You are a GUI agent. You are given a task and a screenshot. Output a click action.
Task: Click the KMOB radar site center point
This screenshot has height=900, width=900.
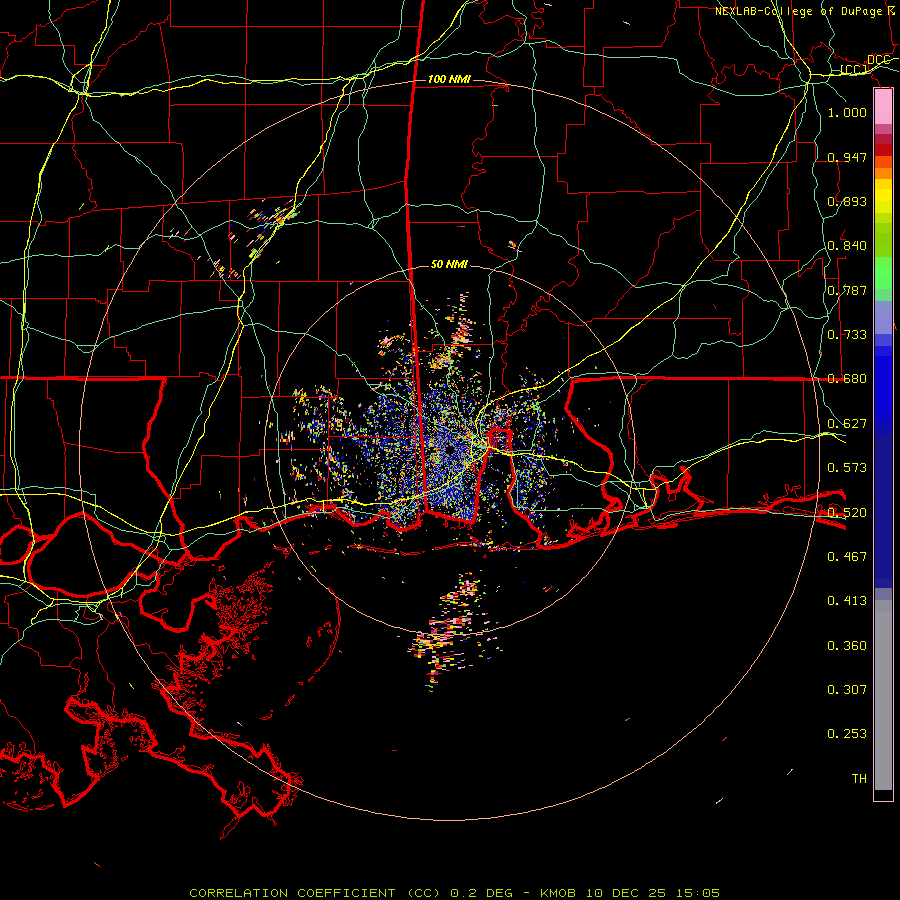click(x=450, y=449)
